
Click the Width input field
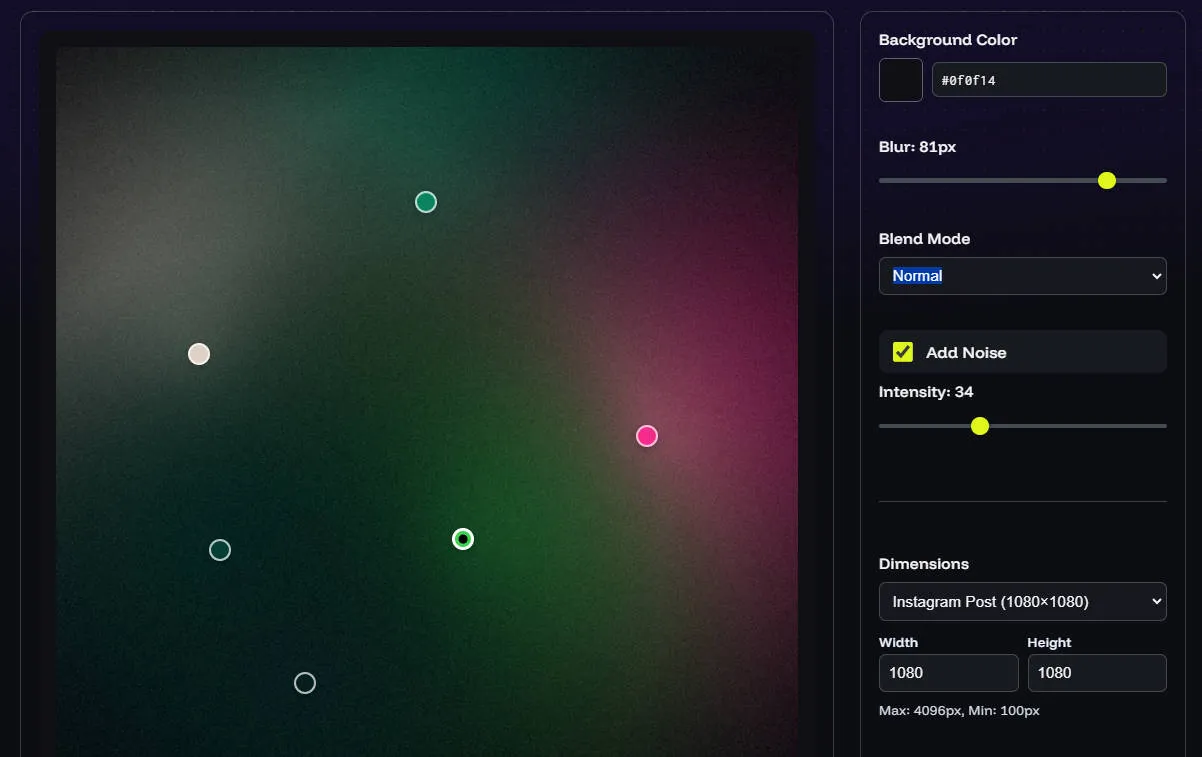click(949, 673)
